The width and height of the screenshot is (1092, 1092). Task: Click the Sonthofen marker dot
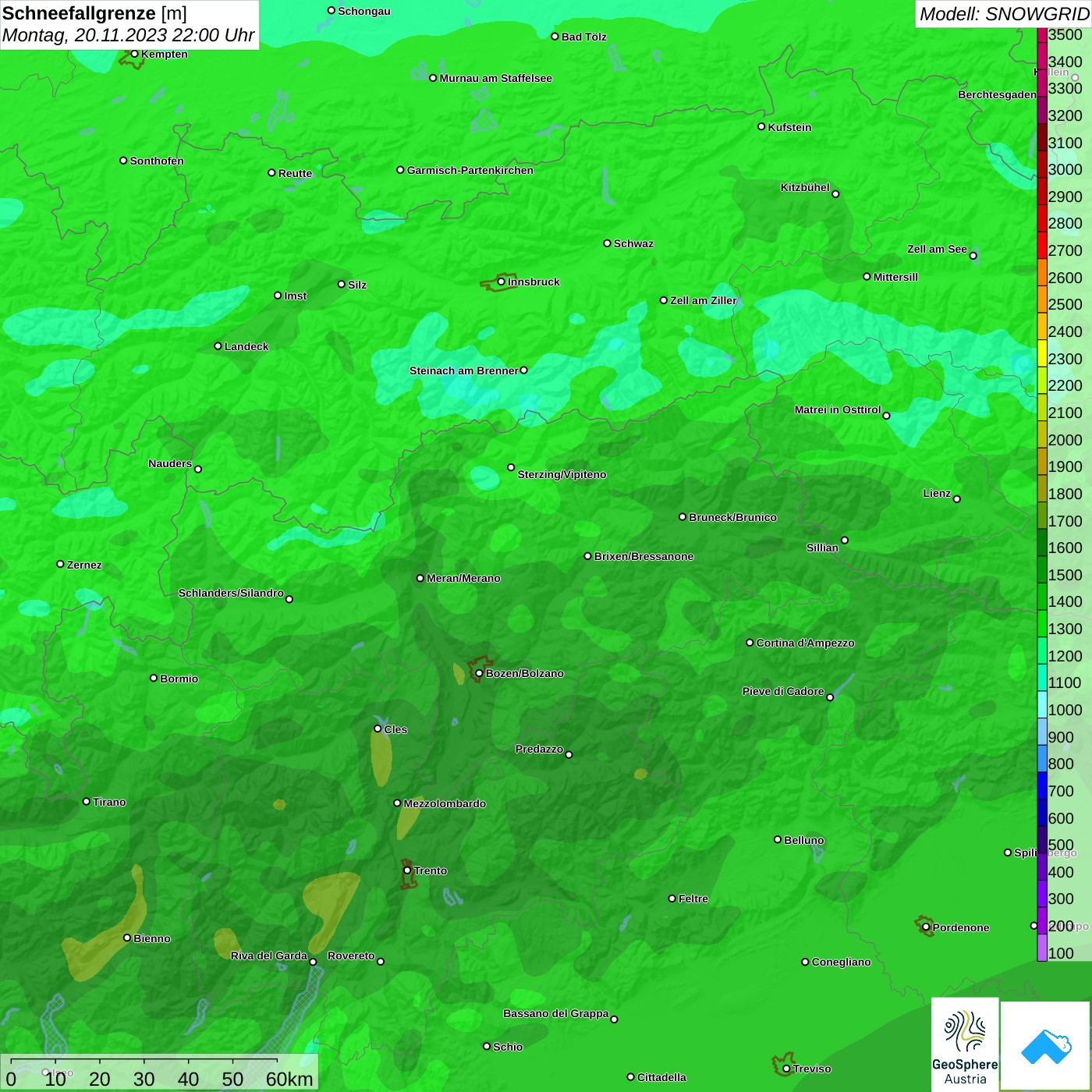123,160
